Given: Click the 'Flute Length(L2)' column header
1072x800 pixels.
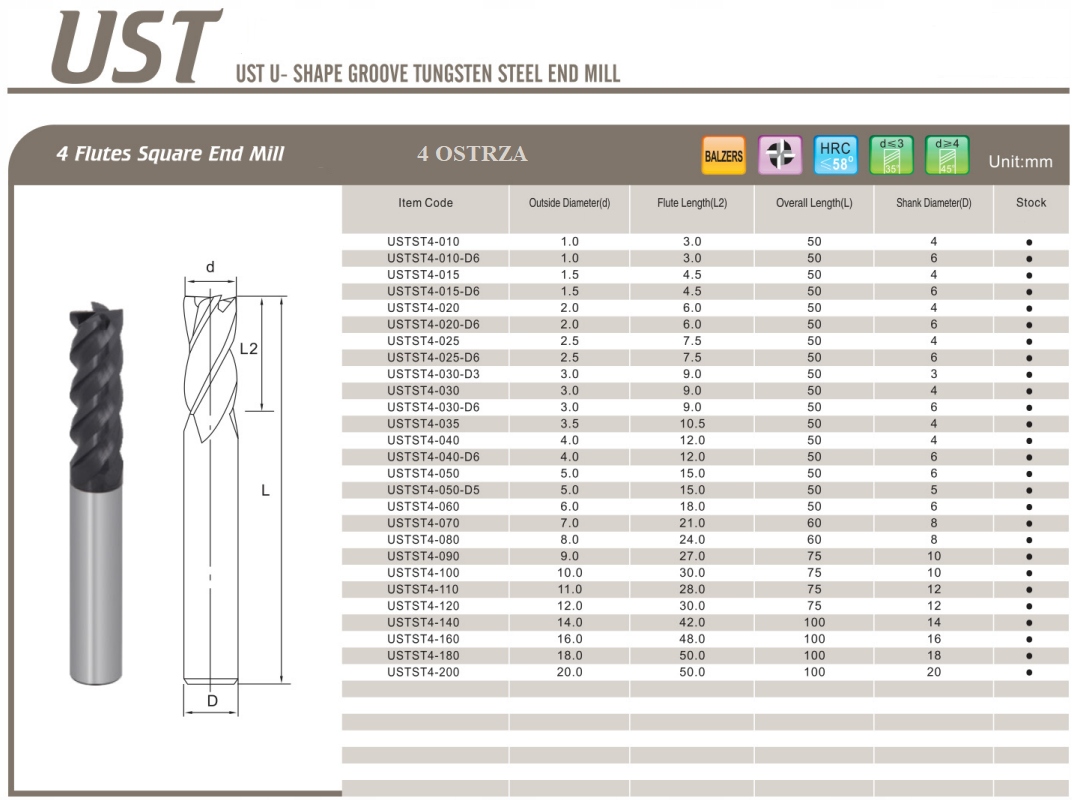Looking at the screenshot, I should [692, 203].
